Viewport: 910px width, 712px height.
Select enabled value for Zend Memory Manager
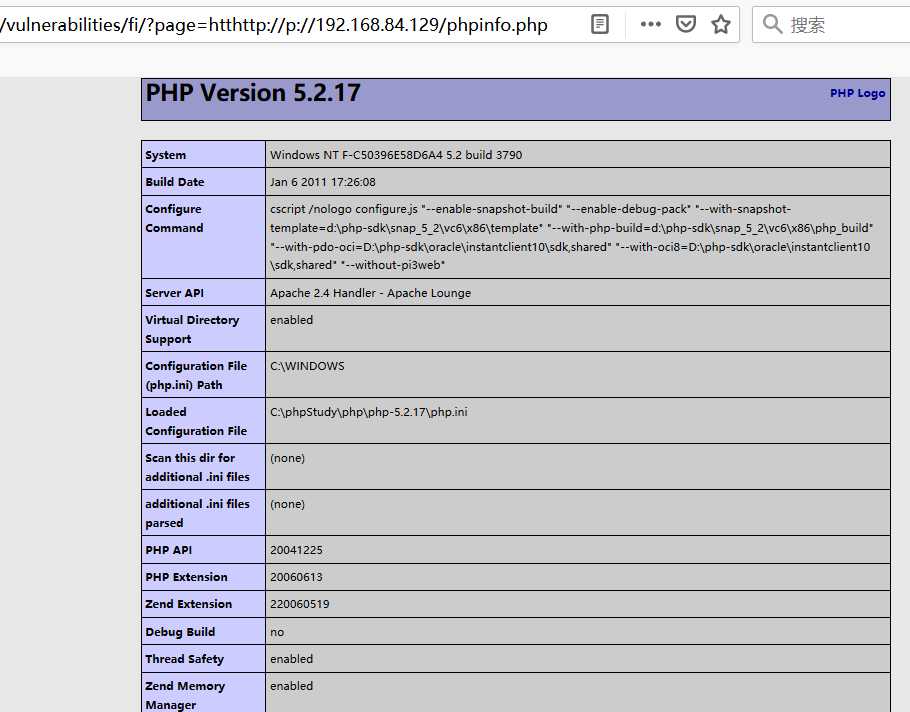click(x=291, y=686)
